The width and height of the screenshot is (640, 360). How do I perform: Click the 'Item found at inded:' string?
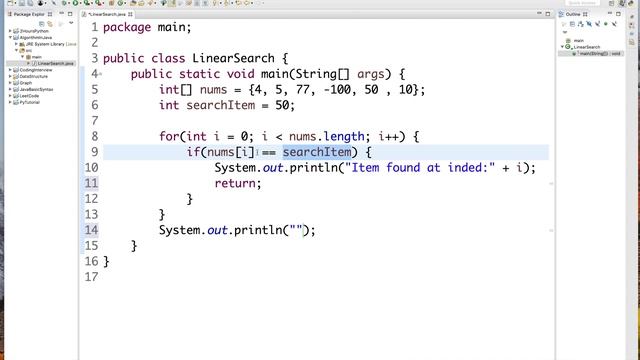click(x=420, y=168)
